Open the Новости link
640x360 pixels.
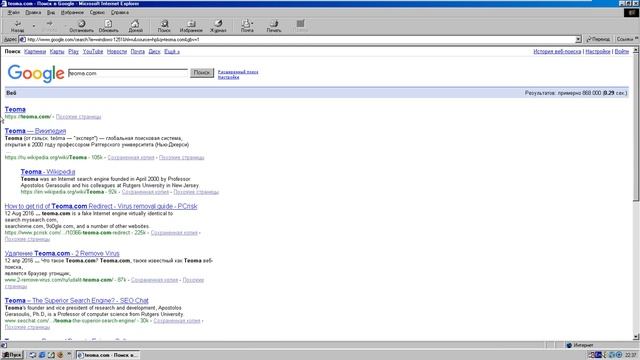pos(117,51)
